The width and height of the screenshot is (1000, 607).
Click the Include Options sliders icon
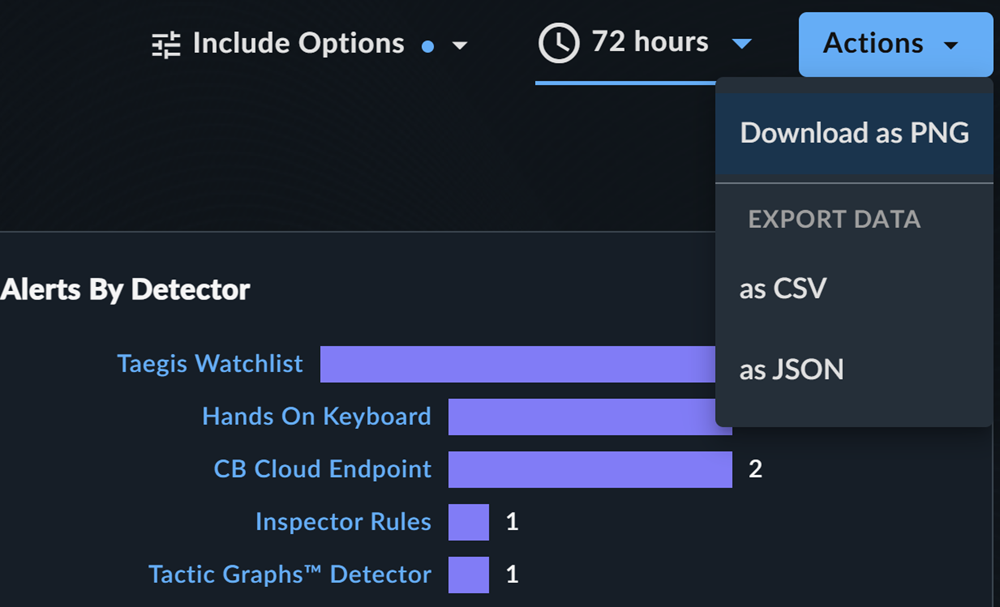[x=166, y=45]
